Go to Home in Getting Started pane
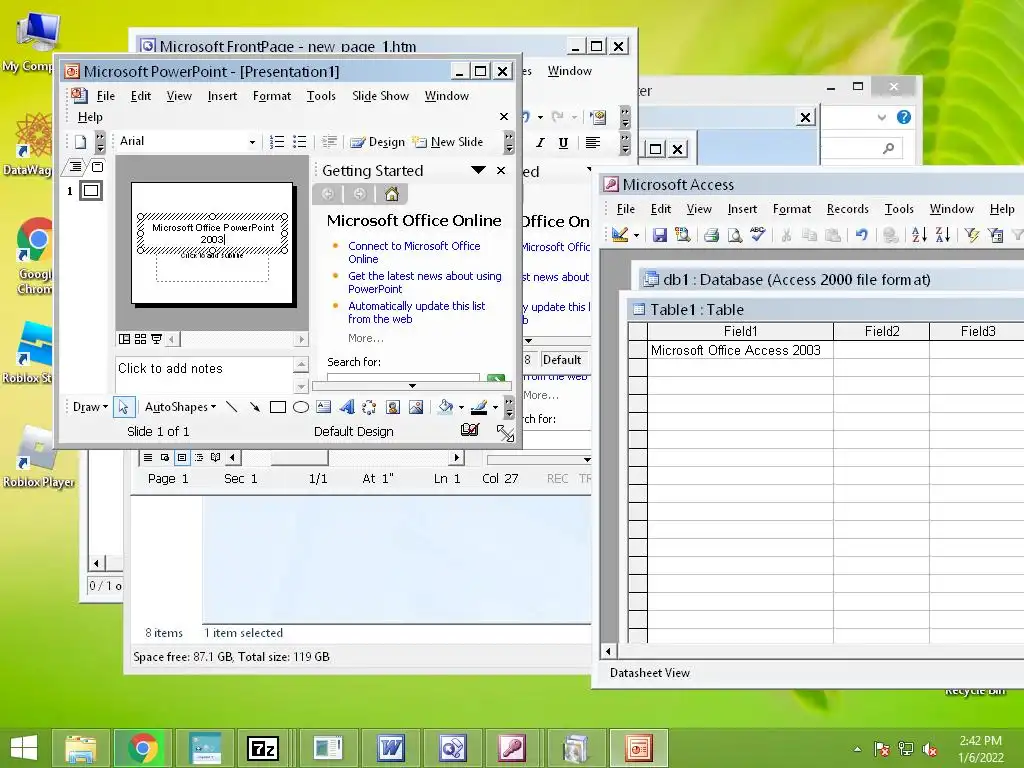This screenshot has height=768, width=1024. 392,194
